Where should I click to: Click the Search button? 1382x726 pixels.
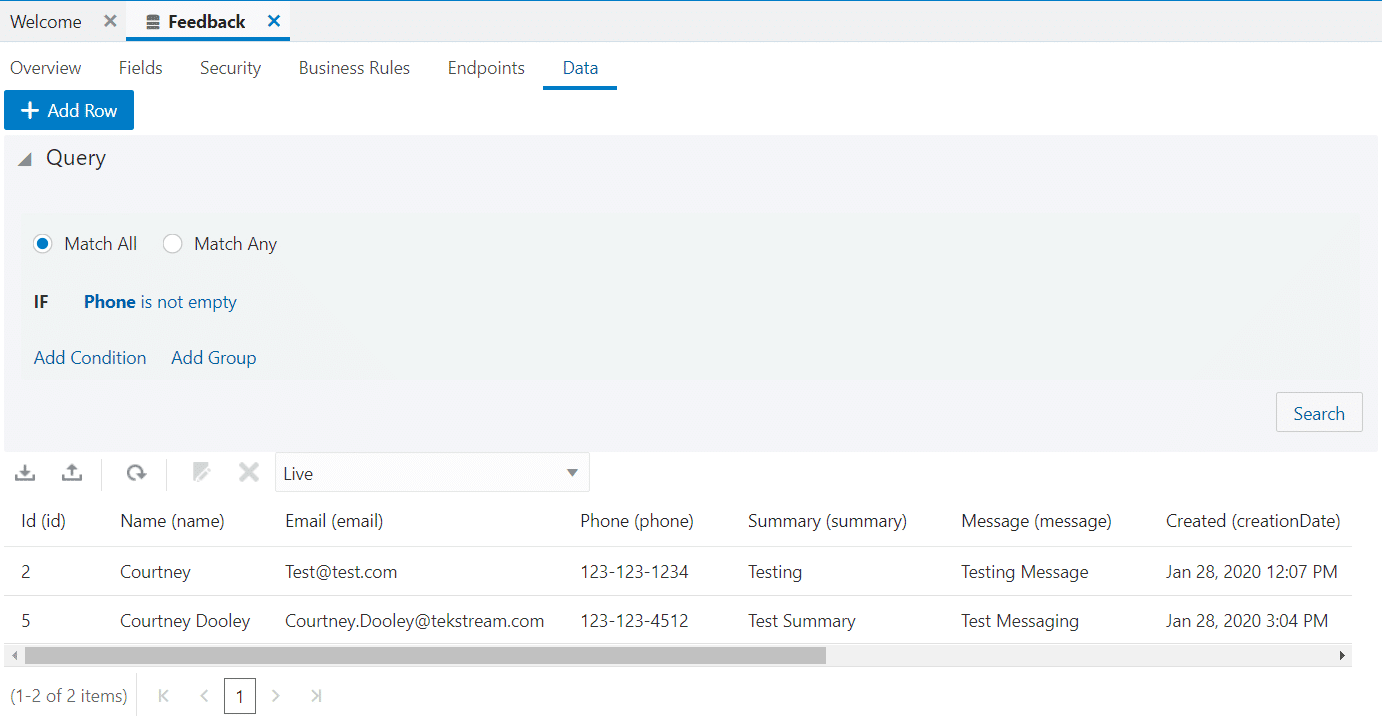coord(1319,413)
